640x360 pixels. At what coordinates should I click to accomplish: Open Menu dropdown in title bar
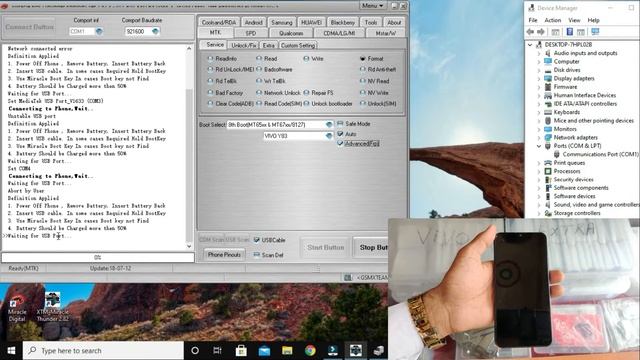tap(372, 6)
